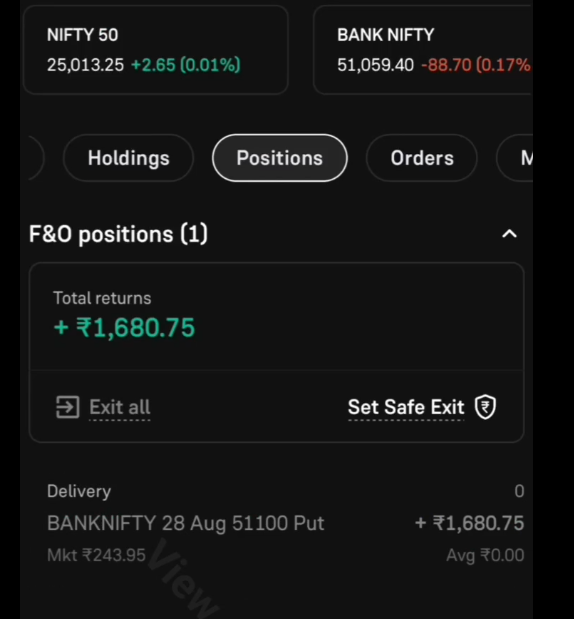Open the partially hidden tab before Holdings
This screenshot has width=574, height=619.
pyautogui.click(x=36, y=158)
